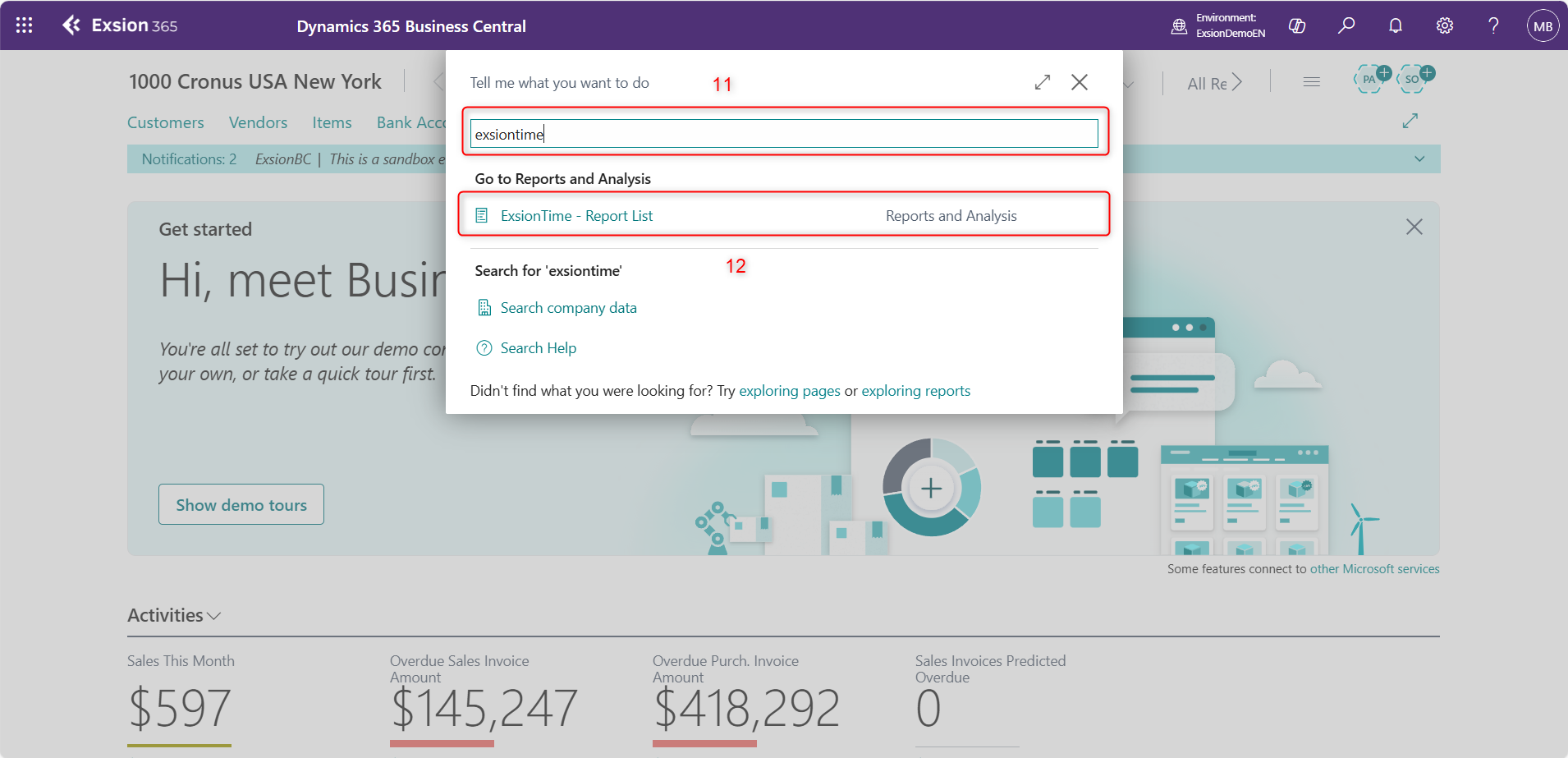The width and height of the screenshot is (1568, 758).
Task: Open the notifications bell
Action: point(1396,25)
